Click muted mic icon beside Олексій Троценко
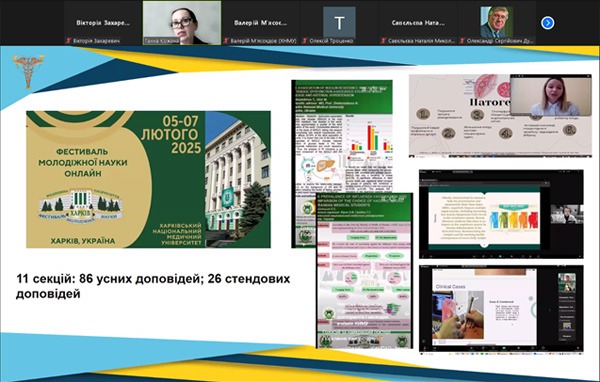This screenshot has width=600, height=382. [x=305, y=41]
